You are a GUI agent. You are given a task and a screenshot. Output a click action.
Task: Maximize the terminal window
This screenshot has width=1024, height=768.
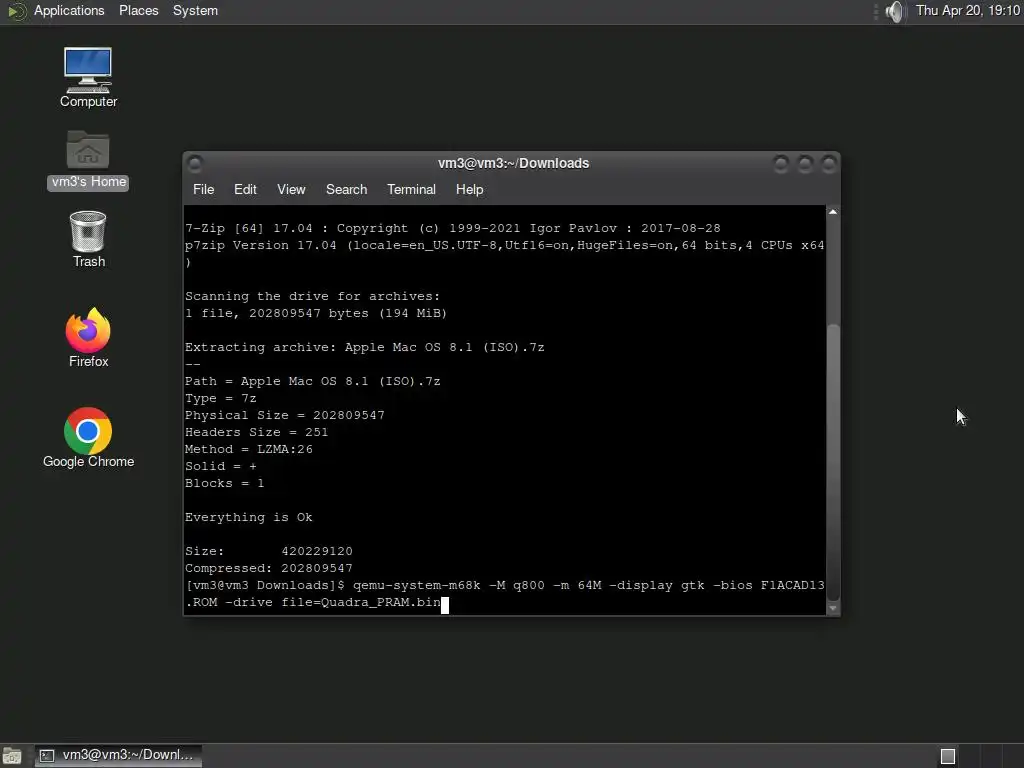pyautogui.click(x=805, y=163)
